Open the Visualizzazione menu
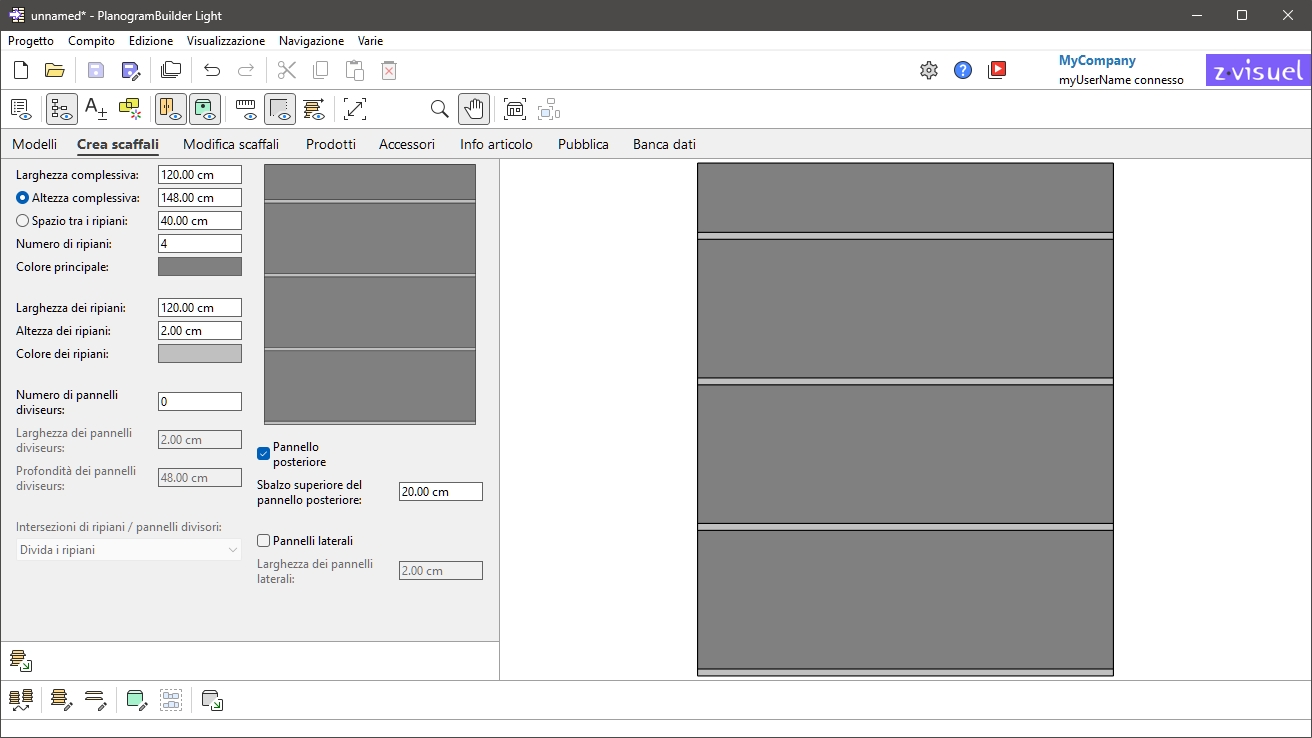Screen dimensions: 1312x738 (x=226, y=41)
